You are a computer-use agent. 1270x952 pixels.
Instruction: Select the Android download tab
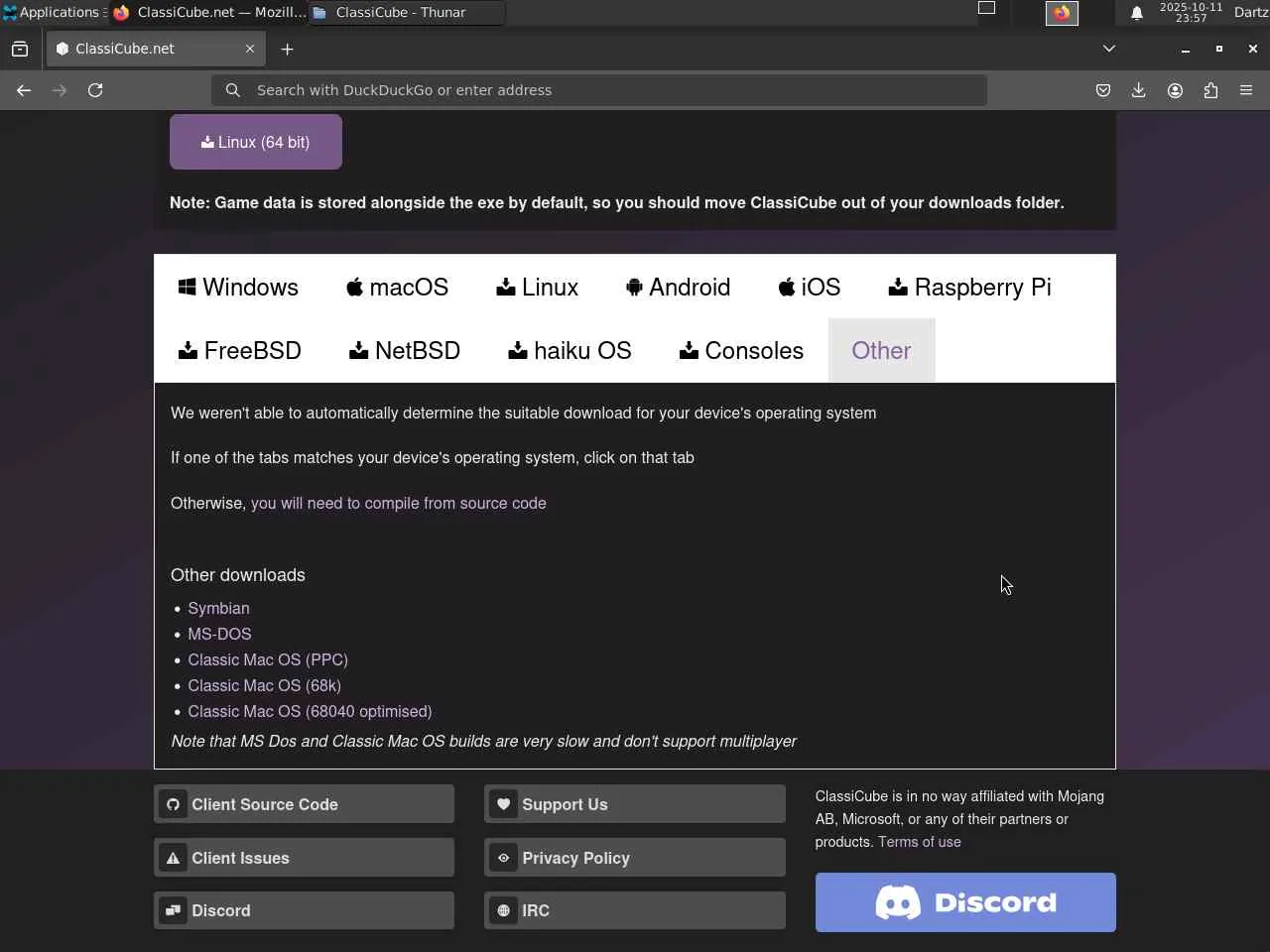[x=678, y=288]
